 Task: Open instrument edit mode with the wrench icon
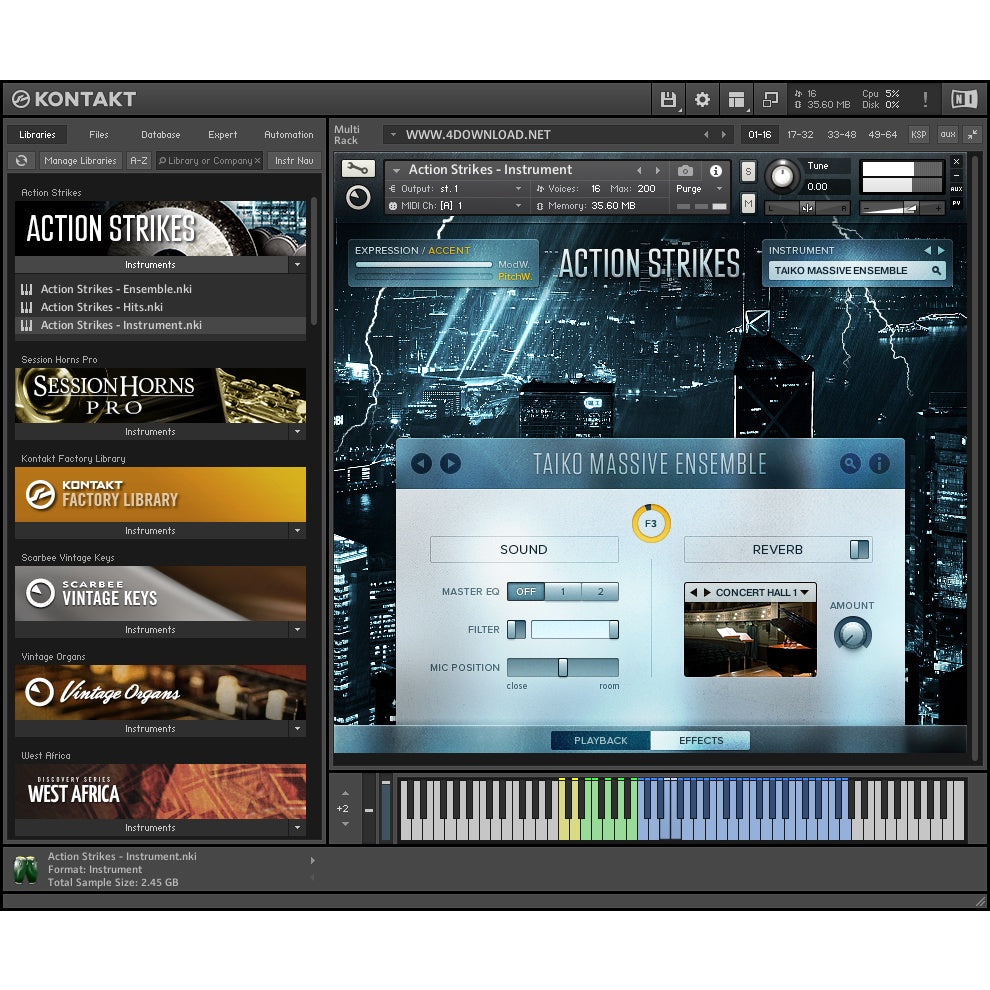click(x=358, y=170)
